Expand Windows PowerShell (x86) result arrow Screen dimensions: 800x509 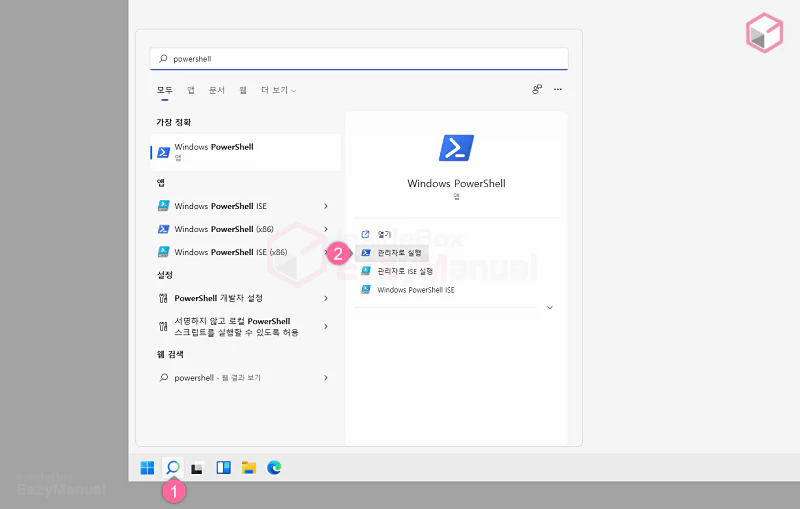click(x=326, y=229)
